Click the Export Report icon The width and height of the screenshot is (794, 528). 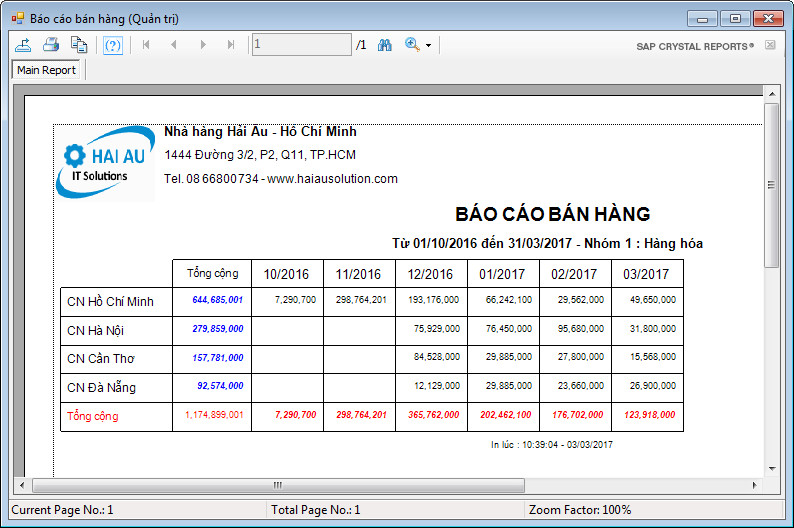click(23, 45)
